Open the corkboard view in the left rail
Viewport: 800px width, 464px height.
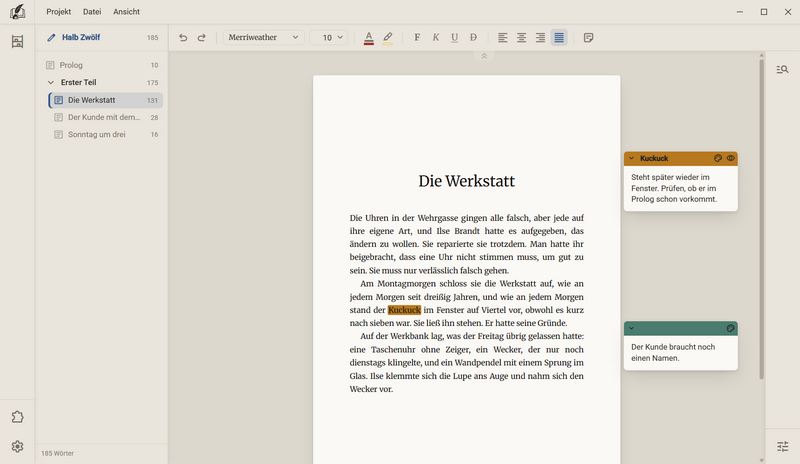click(17, 42)
